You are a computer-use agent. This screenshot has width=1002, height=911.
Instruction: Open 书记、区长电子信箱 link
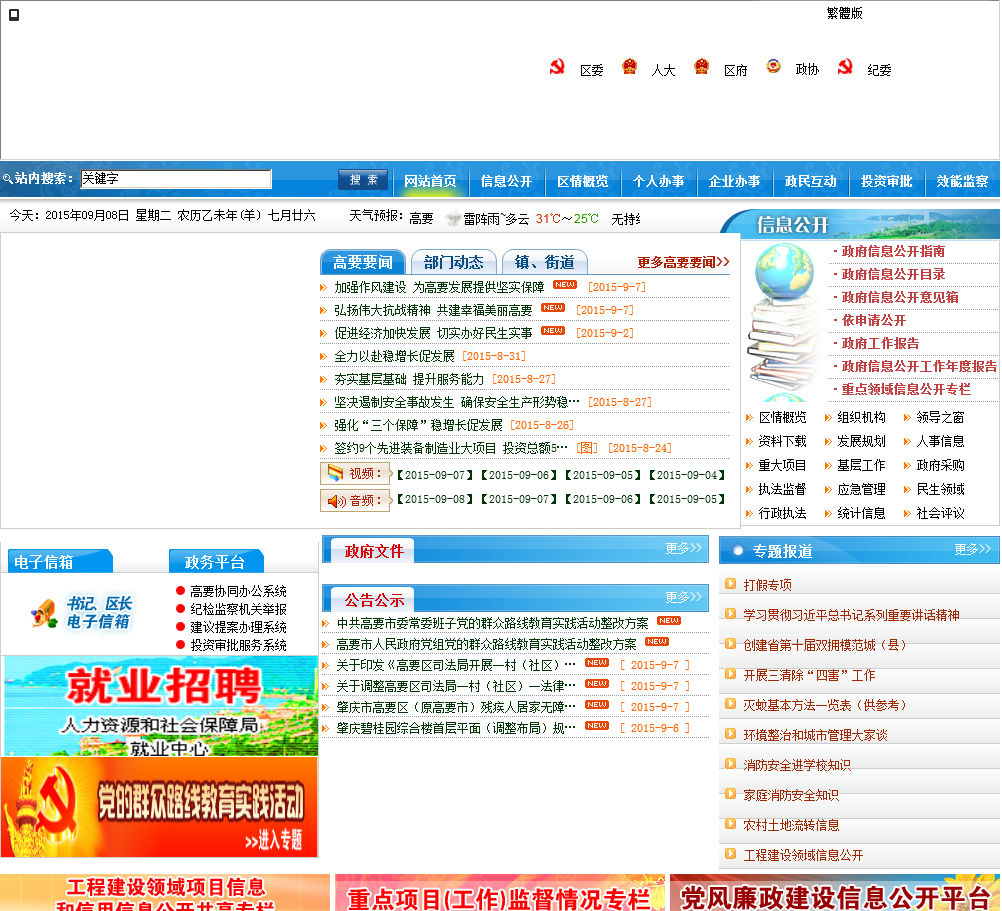point(99,612)
